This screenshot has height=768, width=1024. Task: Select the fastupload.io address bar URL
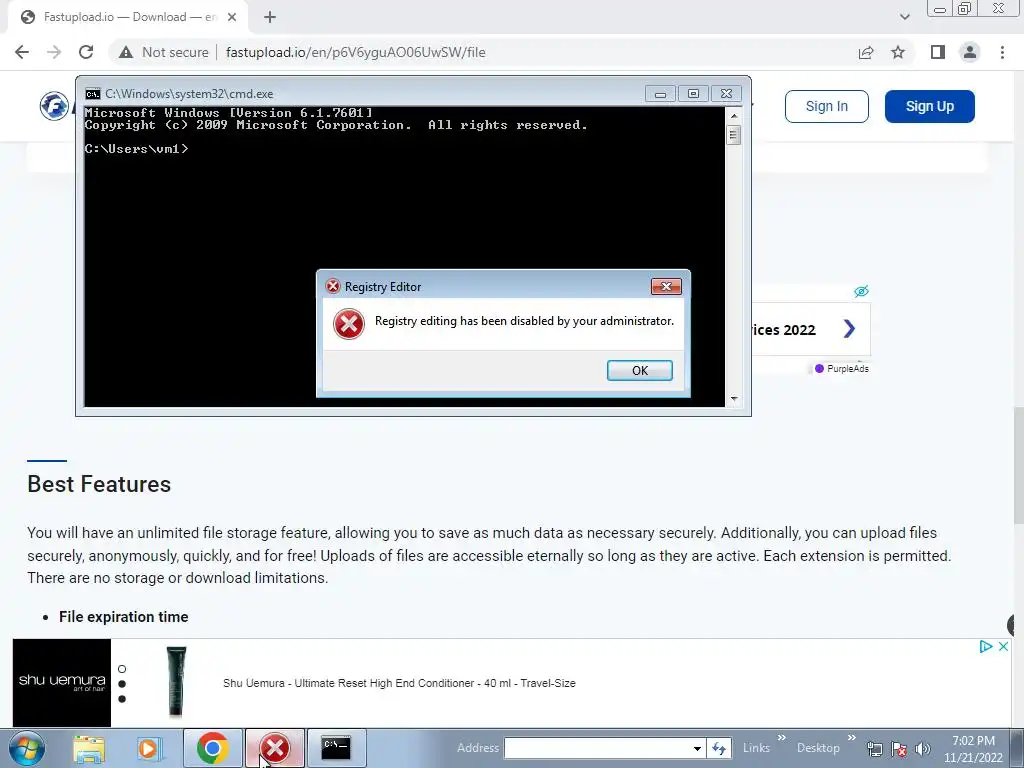[x=355, y=52]
